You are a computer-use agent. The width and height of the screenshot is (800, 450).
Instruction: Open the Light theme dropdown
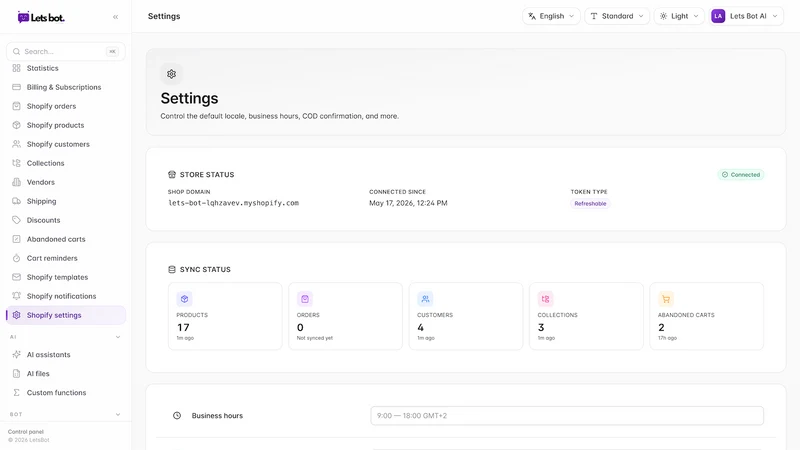(x=679, y=16)
